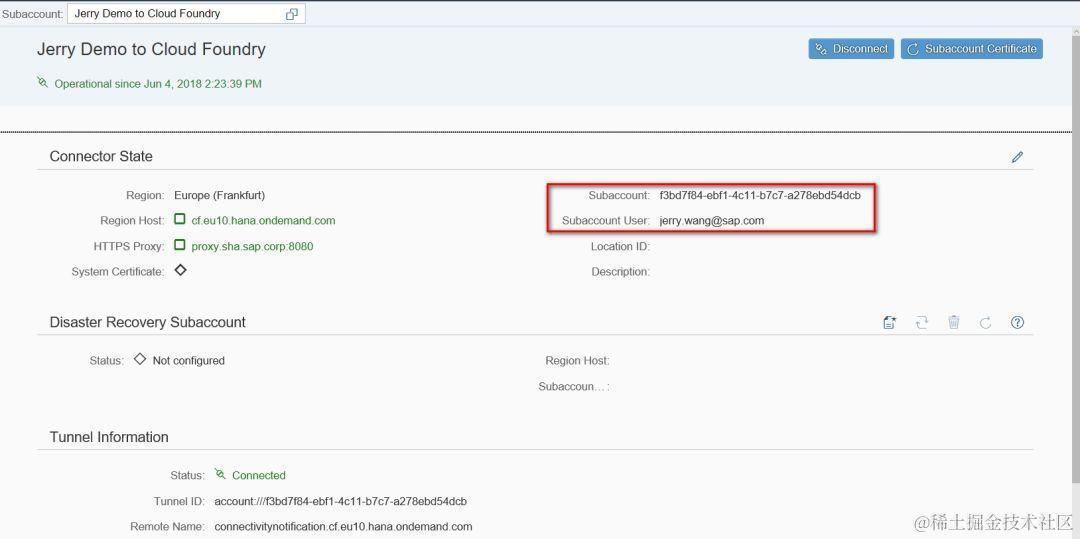This screenshot has height=539, width=1080.
Task: Edit Connector State with pencil icon
Action: pyautogui.click(x=1017, y=157)
